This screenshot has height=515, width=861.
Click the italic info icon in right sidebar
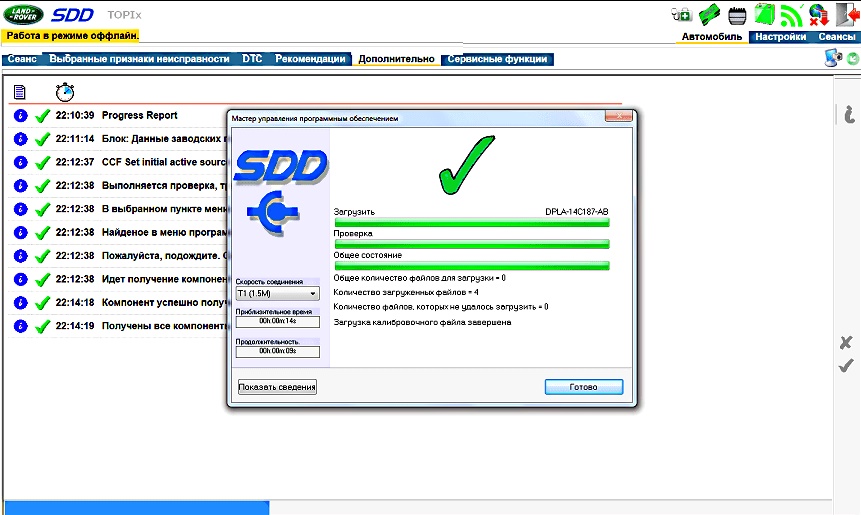pos(848,116)
